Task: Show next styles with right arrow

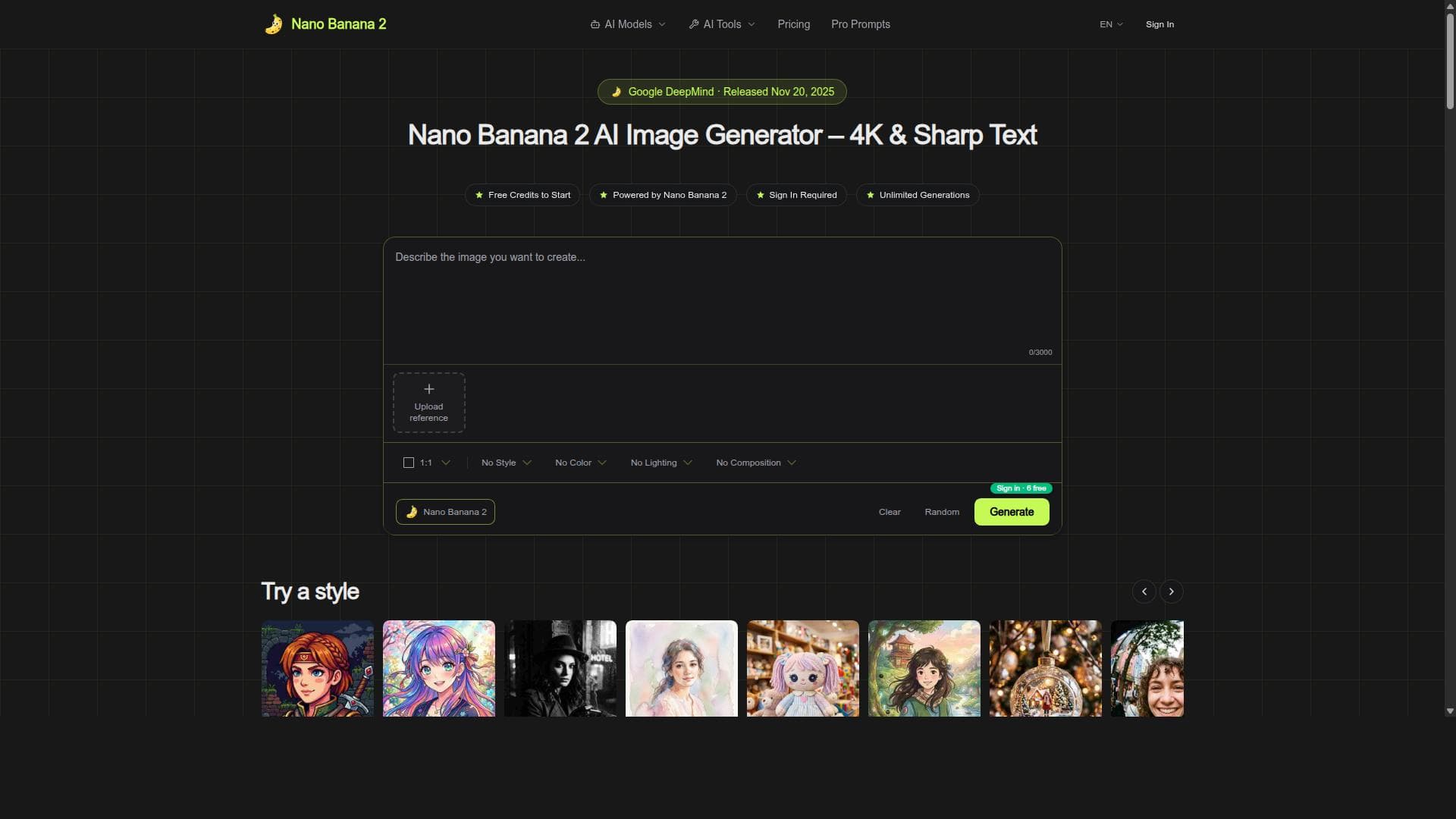Action: pyautogui.click(x=1171, y=591)
